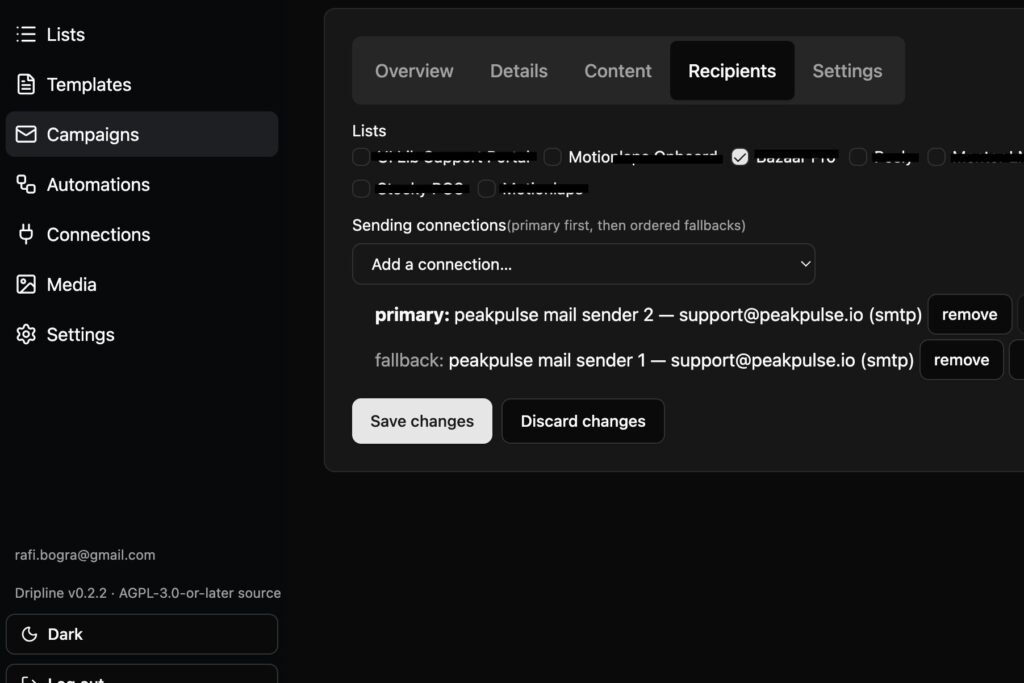Viewport: 1024px width, 683px height.
Task: Open sidebar Settings via the gear icon
Action: point(26,334)
